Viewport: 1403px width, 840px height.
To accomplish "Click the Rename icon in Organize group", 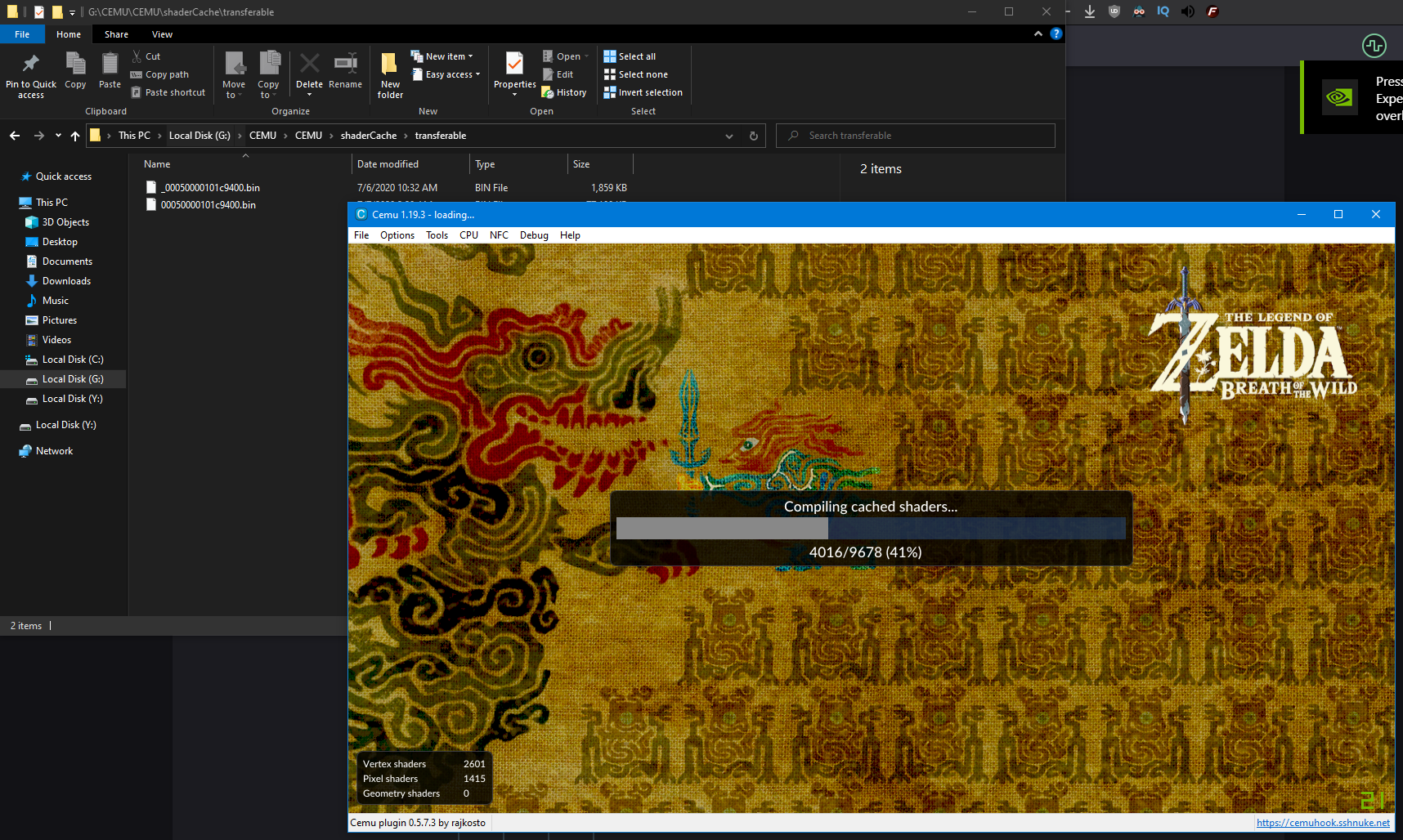I will 346,64.
